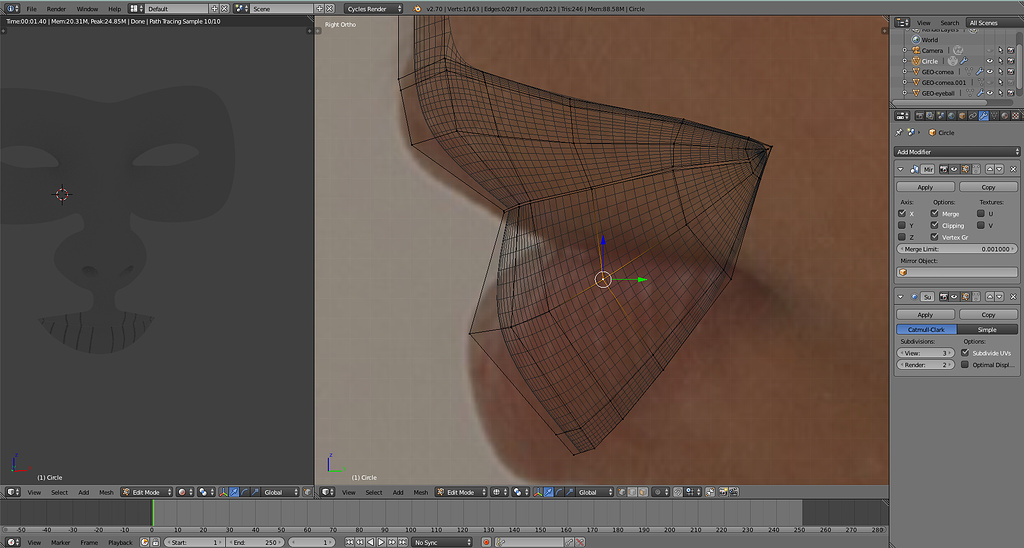The width and height of the screenshot is (1024, 548).
Task: Open the File menu
Action: tap(31, 8)
